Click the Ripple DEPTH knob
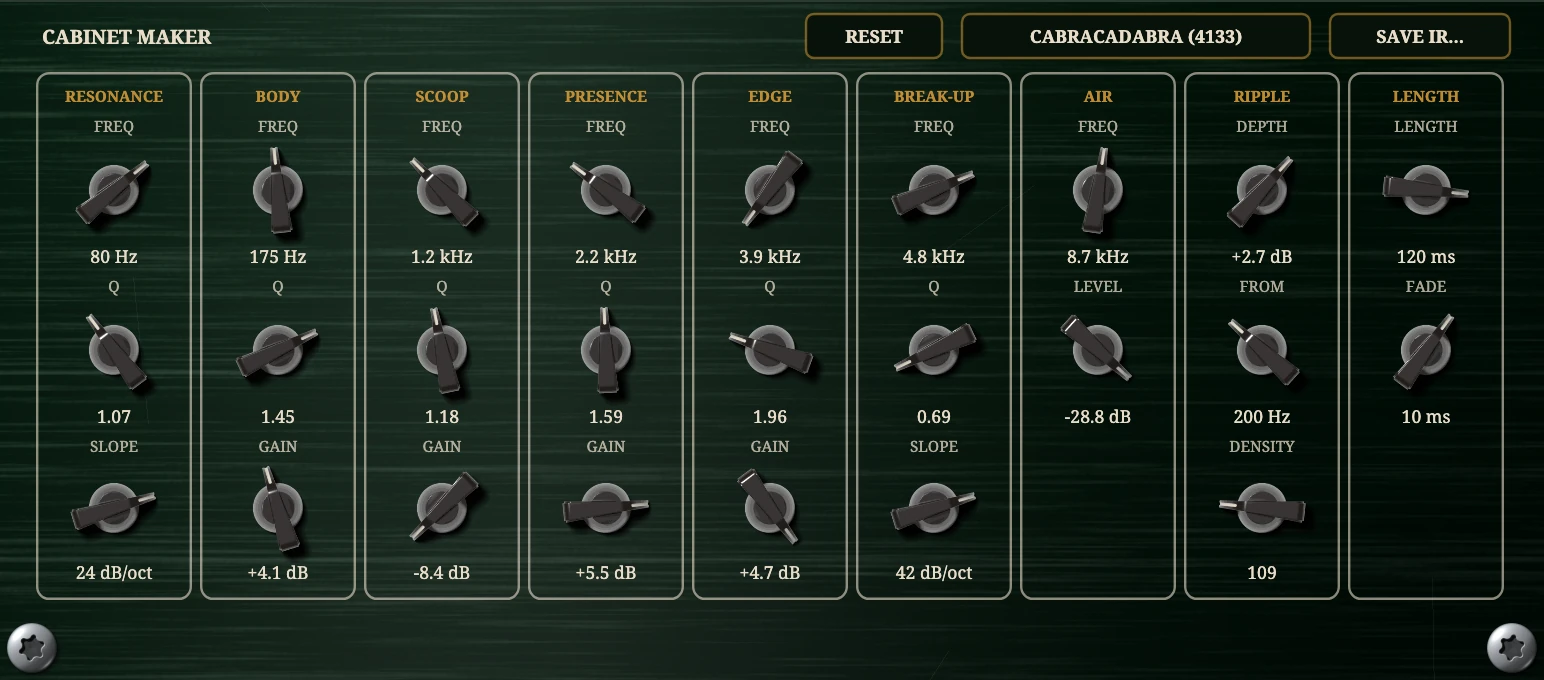Viewport: 1544px width, 680px height. [x=1261, y=190]
